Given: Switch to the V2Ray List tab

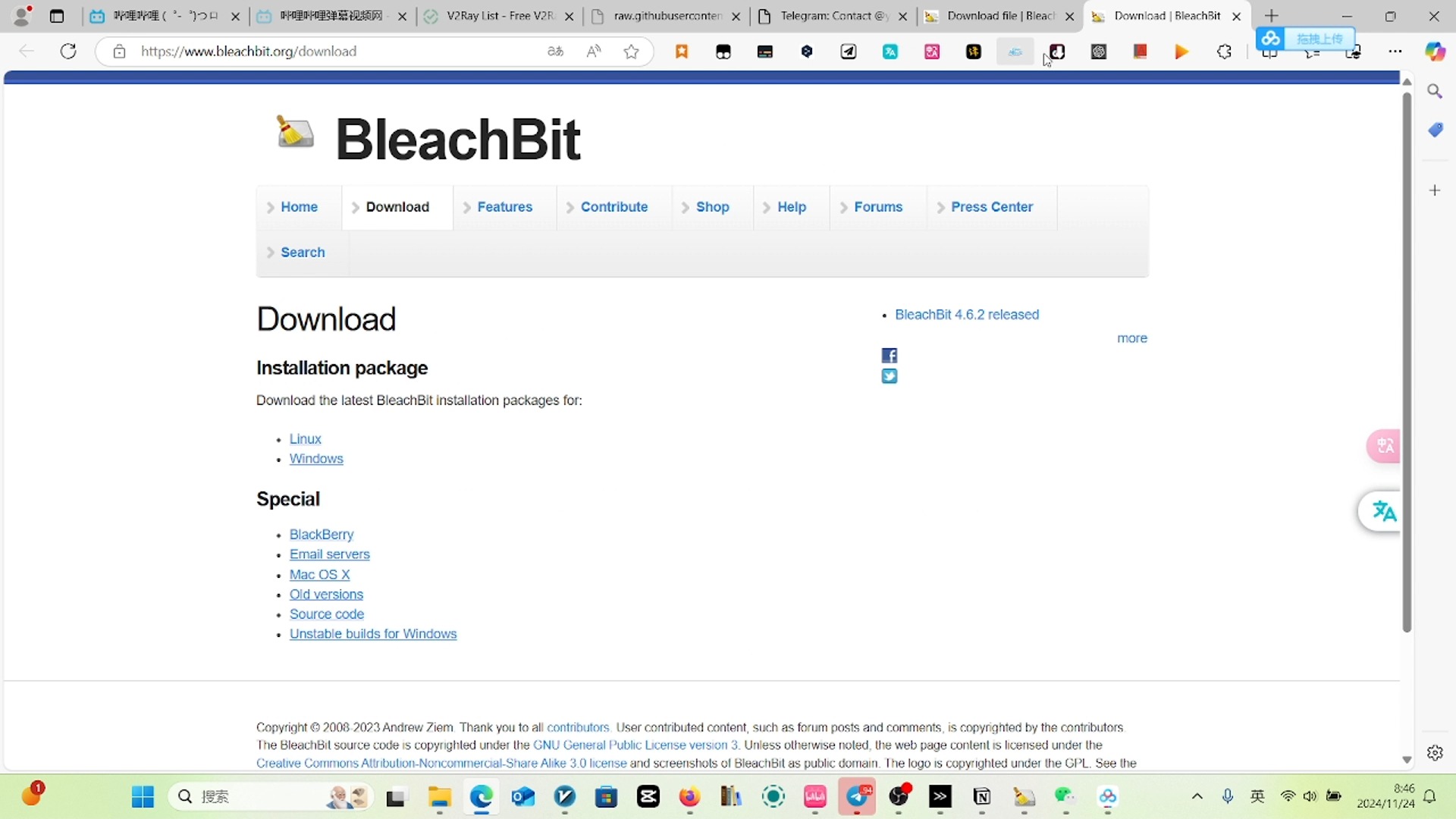Looking at the screenshot, I should (x=499, y=16).
